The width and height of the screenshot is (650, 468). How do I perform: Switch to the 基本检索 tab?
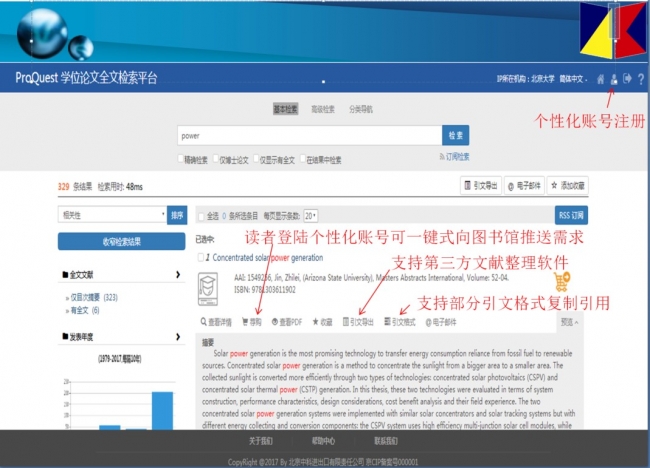pos(286,109)
